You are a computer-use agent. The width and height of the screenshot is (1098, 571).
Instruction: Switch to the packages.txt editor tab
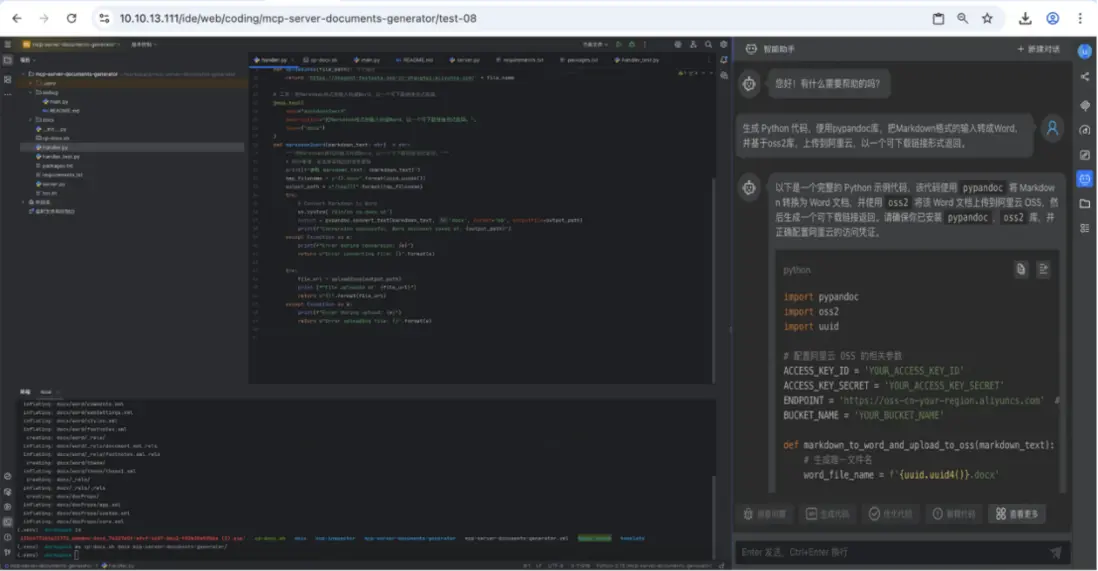coord(579,60)
